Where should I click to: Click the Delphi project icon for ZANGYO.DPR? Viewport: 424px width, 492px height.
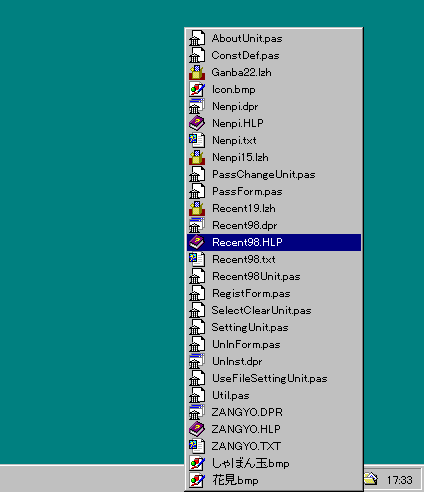point(197,412)
